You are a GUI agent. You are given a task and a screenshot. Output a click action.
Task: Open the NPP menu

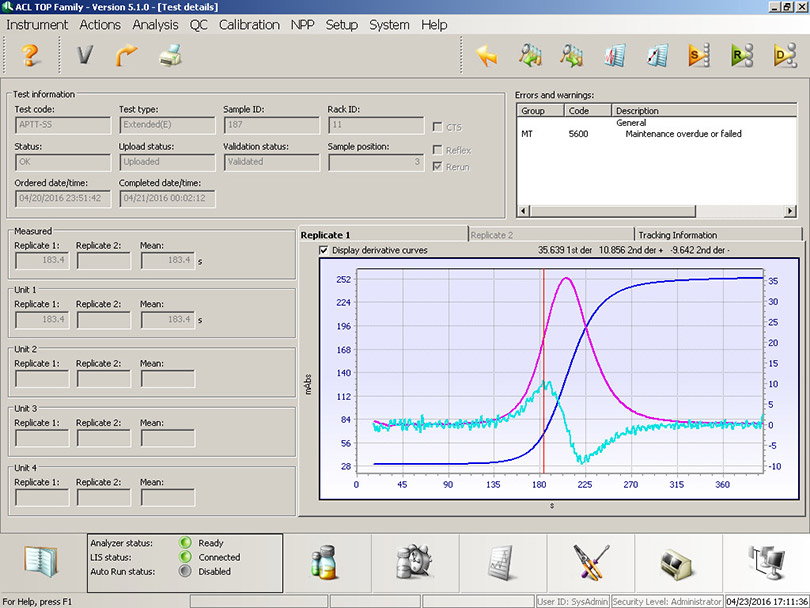click(x=302, y=25)
